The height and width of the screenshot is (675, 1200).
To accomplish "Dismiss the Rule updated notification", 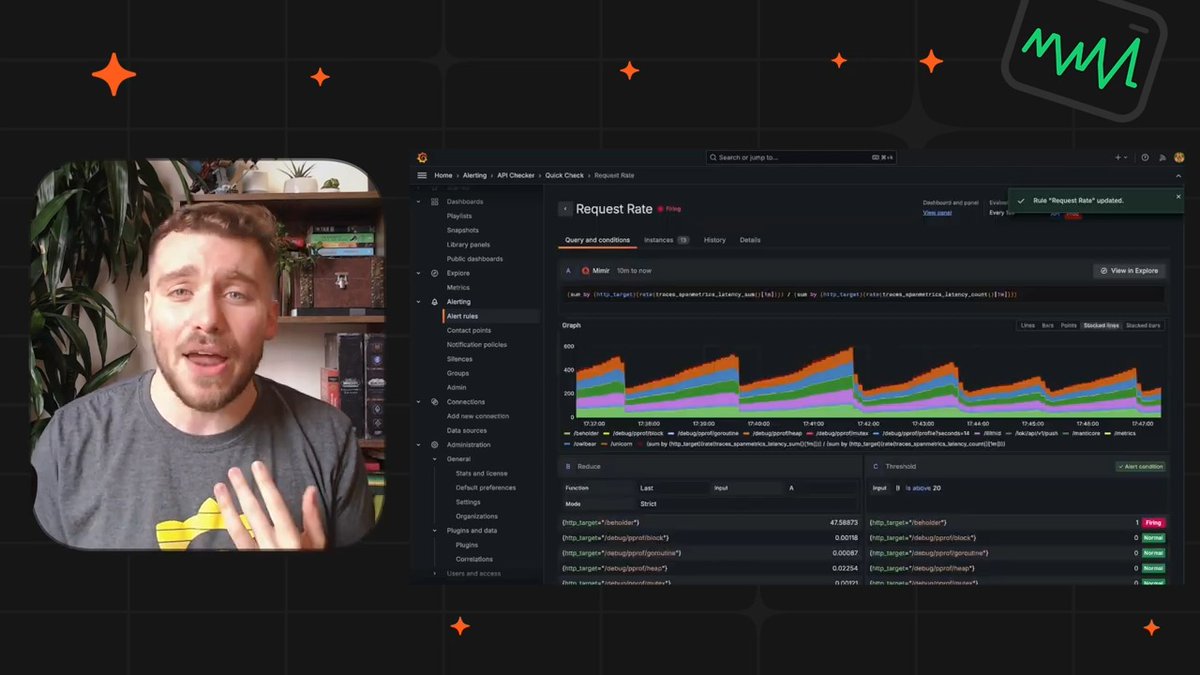I will [x=1178, y=197].
